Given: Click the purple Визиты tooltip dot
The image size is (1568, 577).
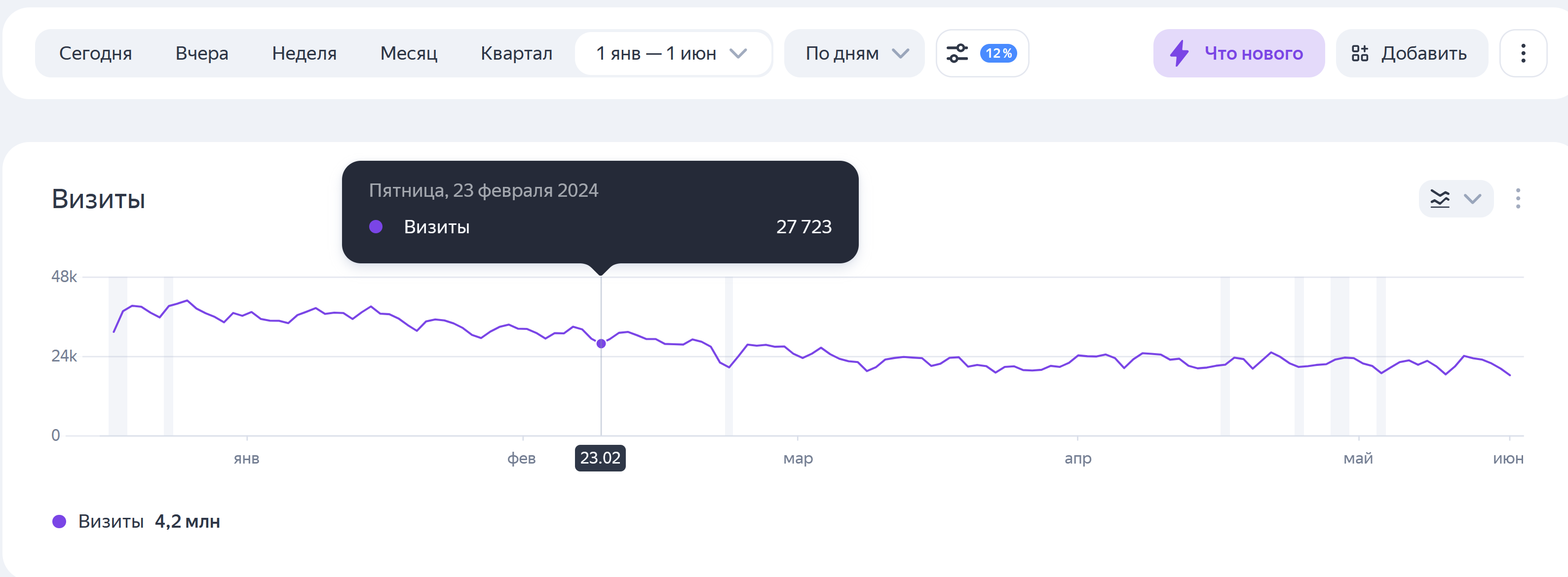Looking at the screenshot, I should (376, 227).
